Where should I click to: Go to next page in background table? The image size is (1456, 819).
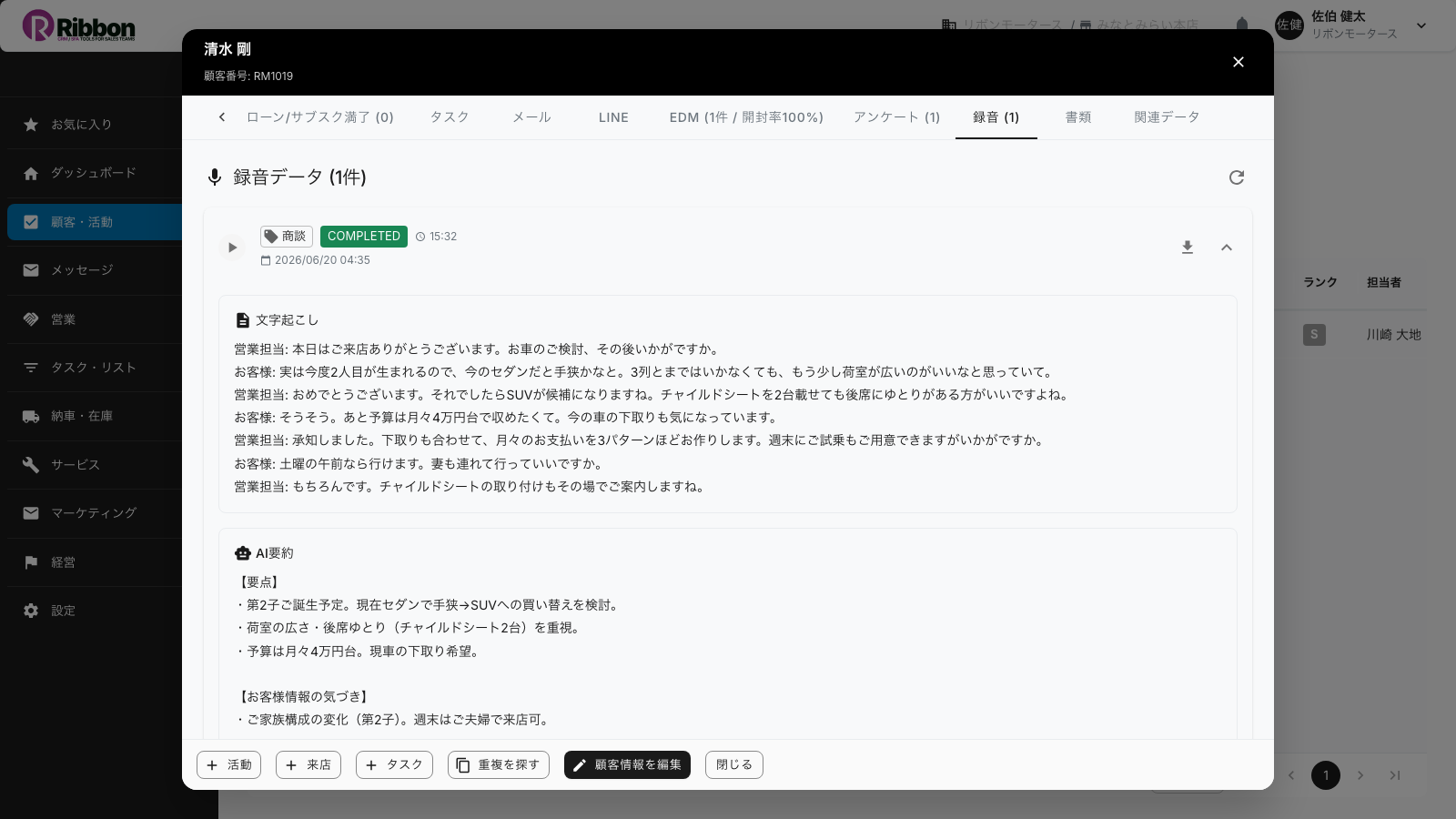pyautogui.click(x=1360, y=775)
